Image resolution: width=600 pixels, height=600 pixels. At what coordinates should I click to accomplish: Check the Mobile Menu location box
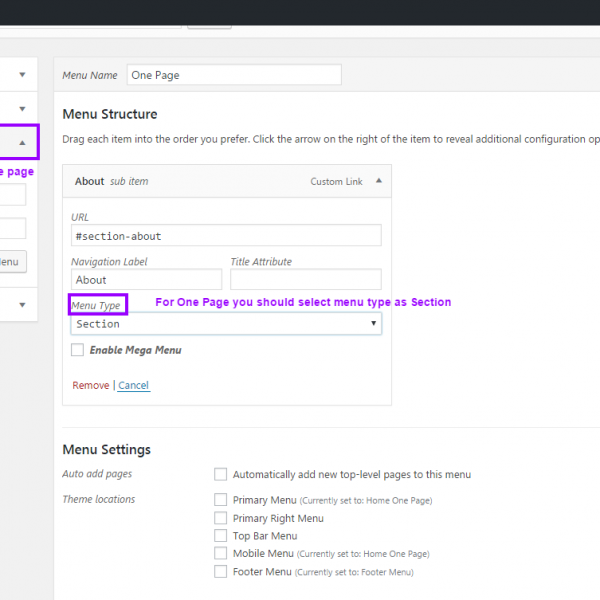pos(220,553)
